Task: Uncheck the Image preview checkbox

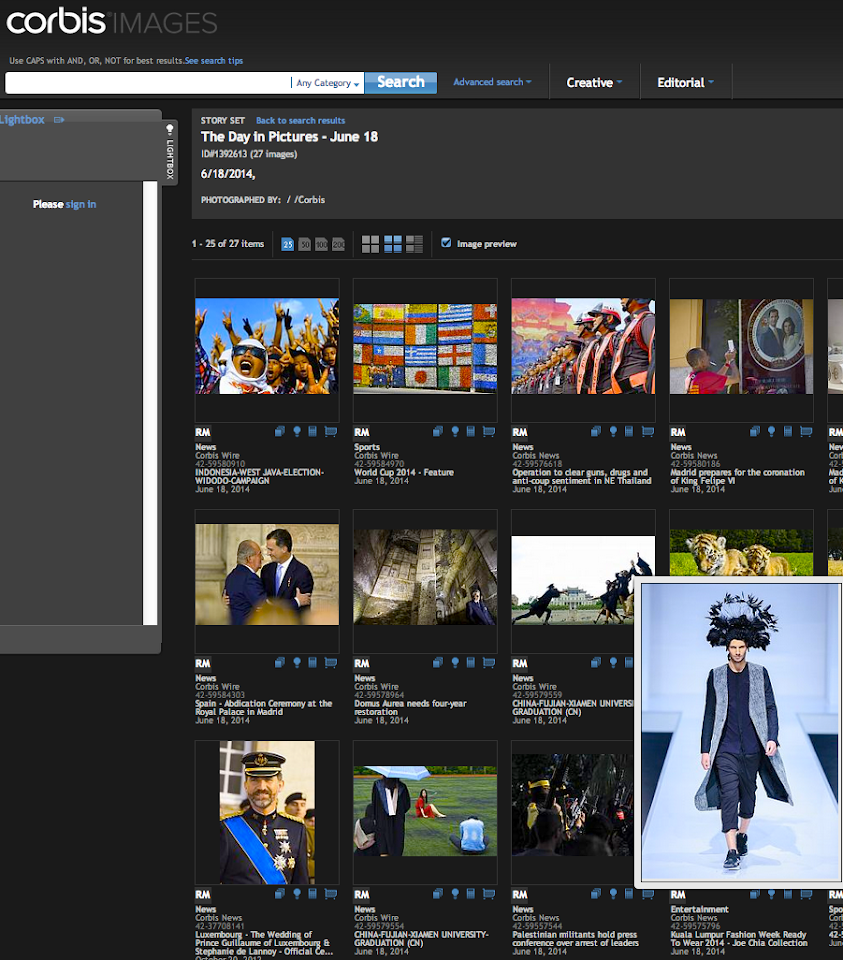Action: pos(446,243)
